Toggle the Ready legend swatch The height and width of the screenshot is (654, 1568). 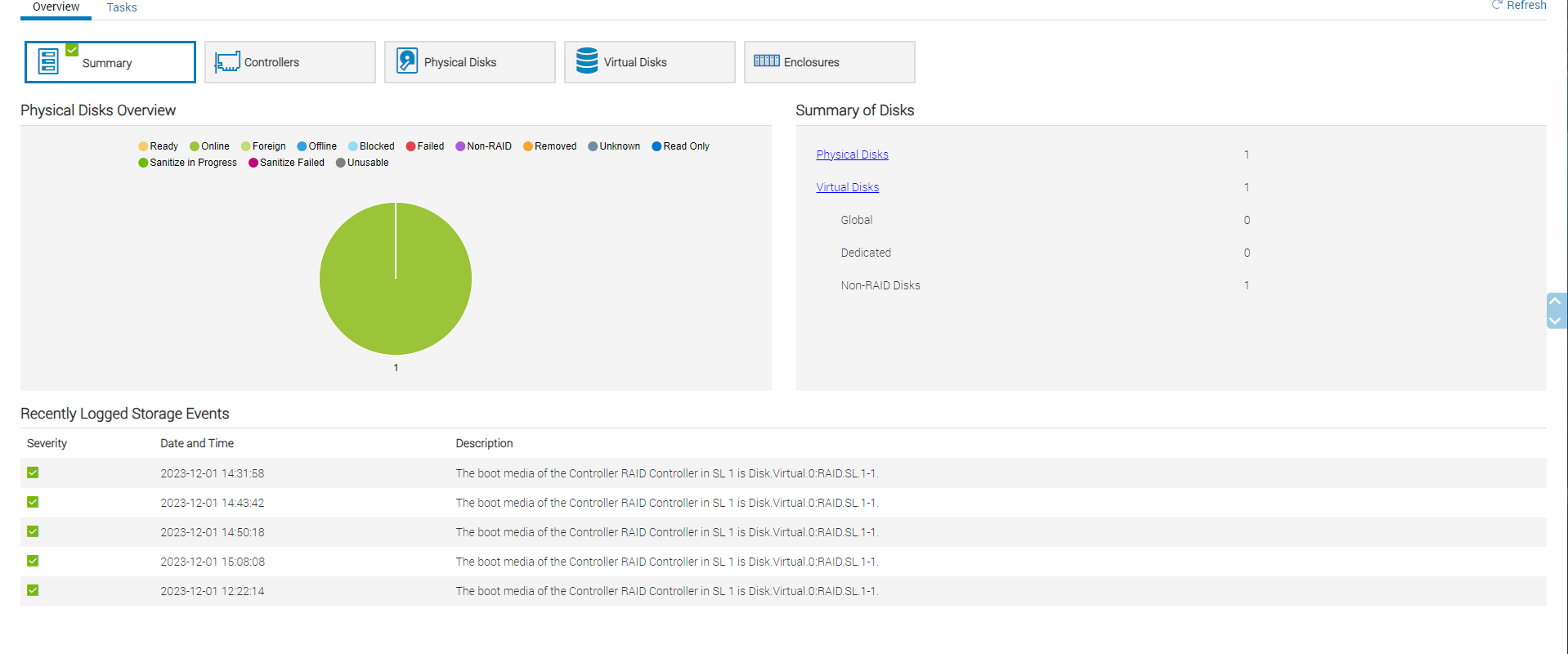click(x=143, y=146)
